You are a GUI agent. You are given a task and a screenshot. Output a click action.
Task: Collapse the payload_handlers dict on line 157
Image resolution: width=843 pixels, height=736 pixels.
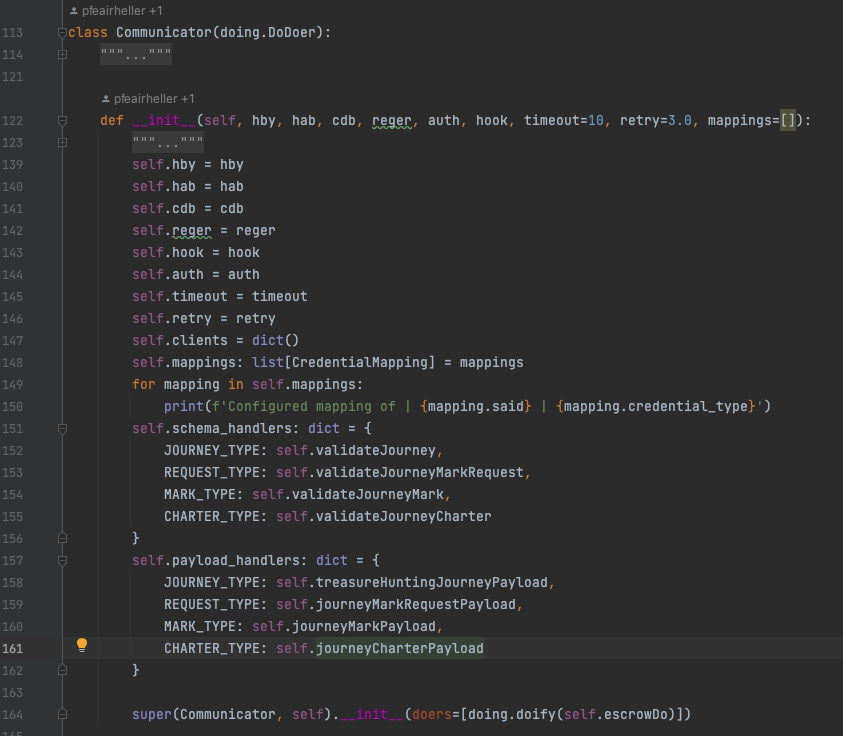(x=62, y=561)
